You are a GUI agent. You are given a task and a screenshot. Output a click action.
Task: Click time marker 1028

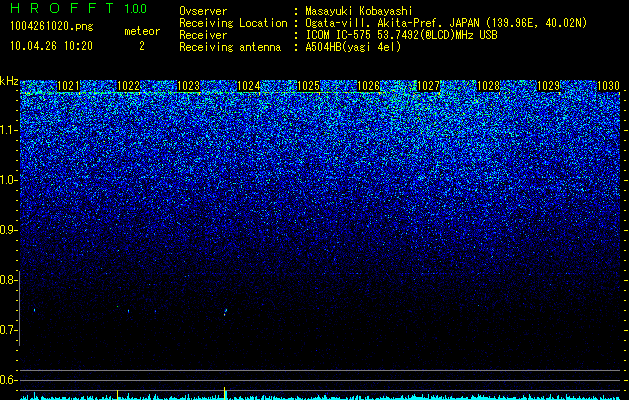(489, 86)
